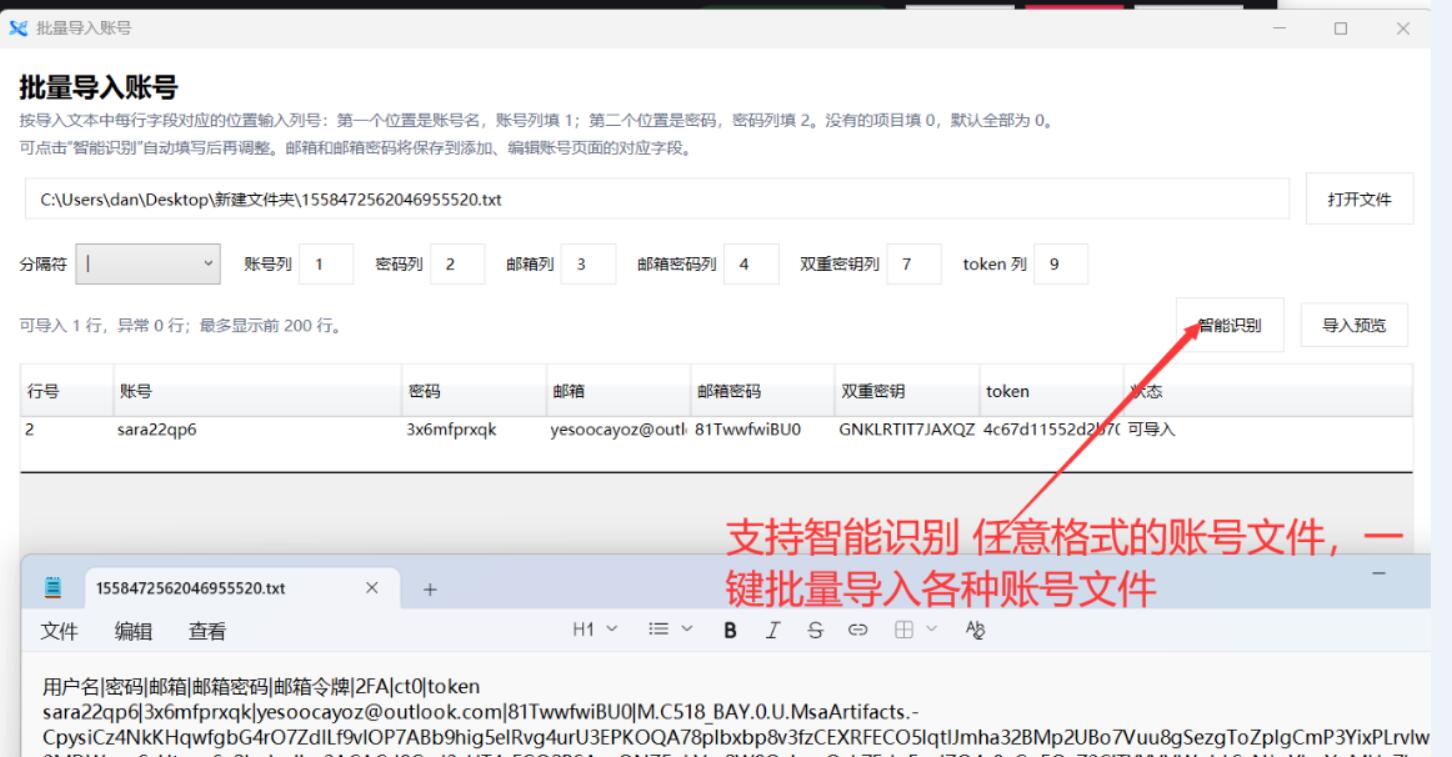The image size is (1452, 757).
Task: Click the 邮箱密码列 number field
Action: coord(751,265)
